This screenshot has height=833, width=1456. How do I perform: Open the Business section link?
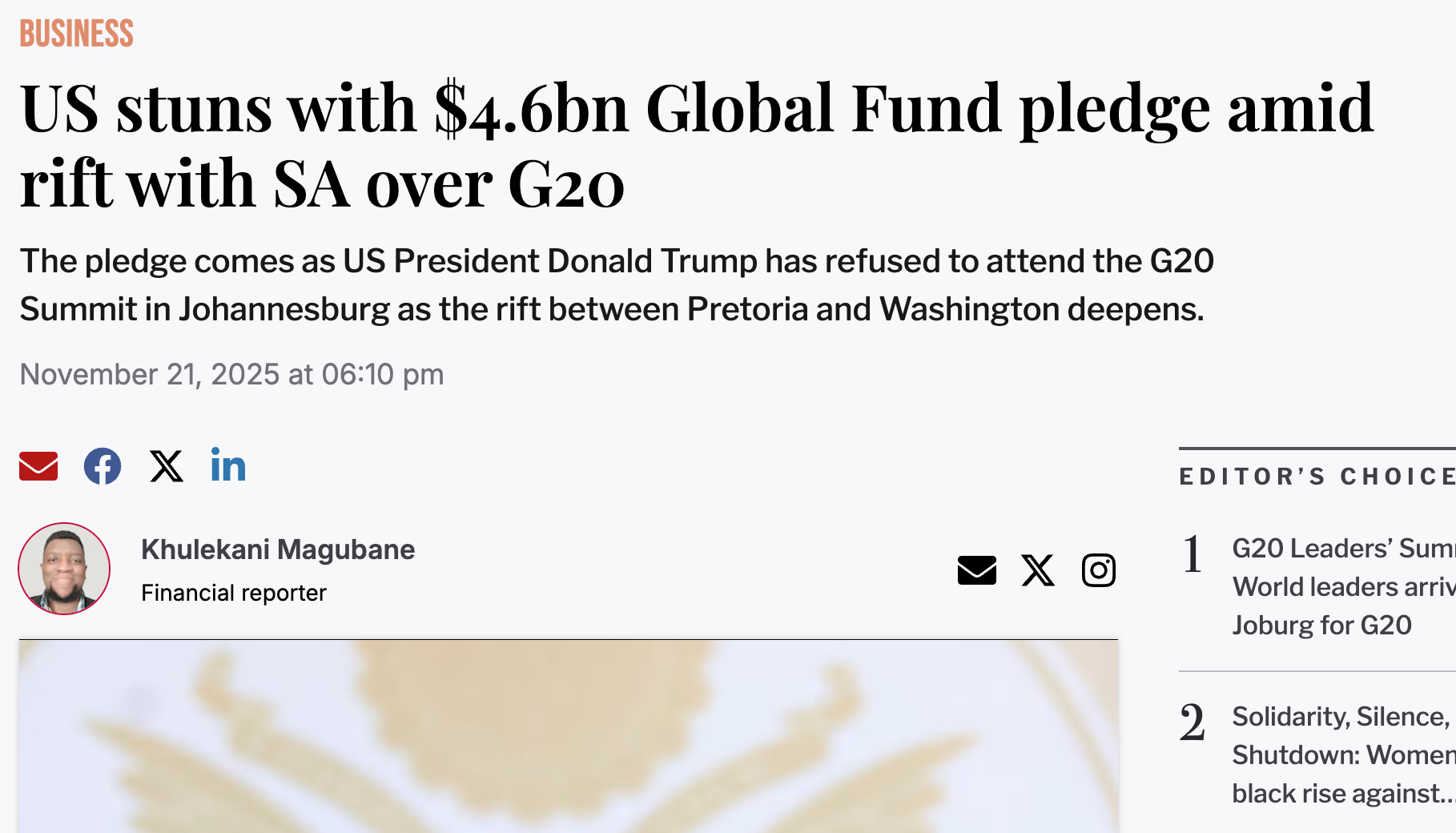click(77, 34)
